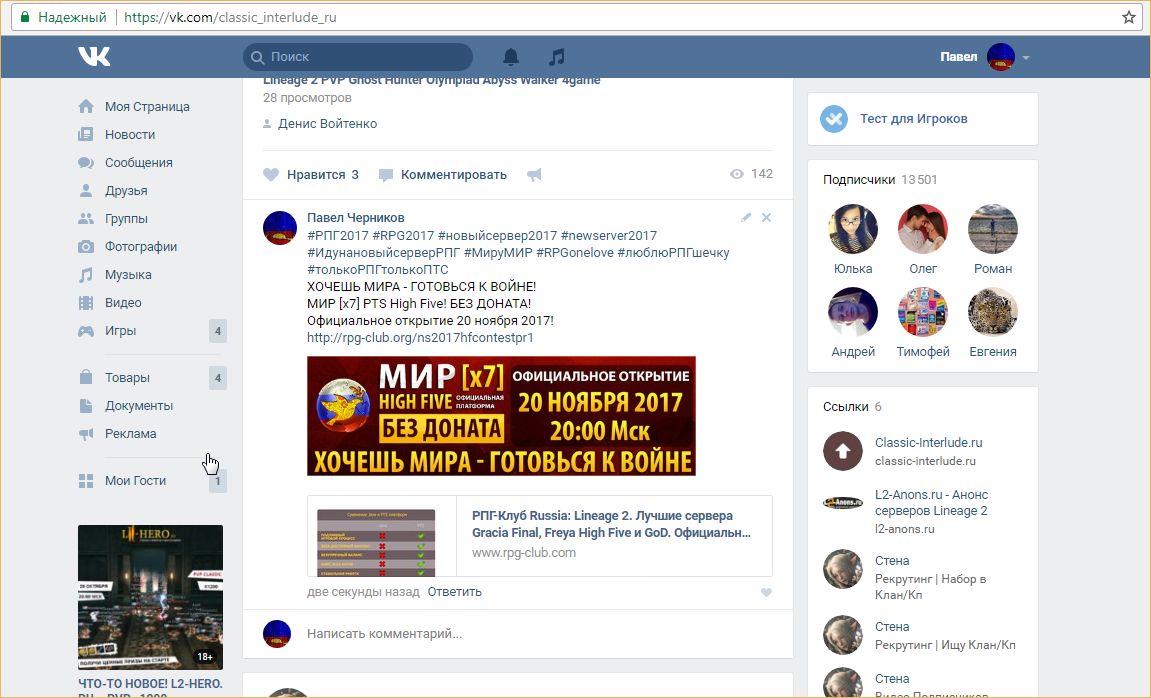Click Ответить under the post

(x=454, y=592)
